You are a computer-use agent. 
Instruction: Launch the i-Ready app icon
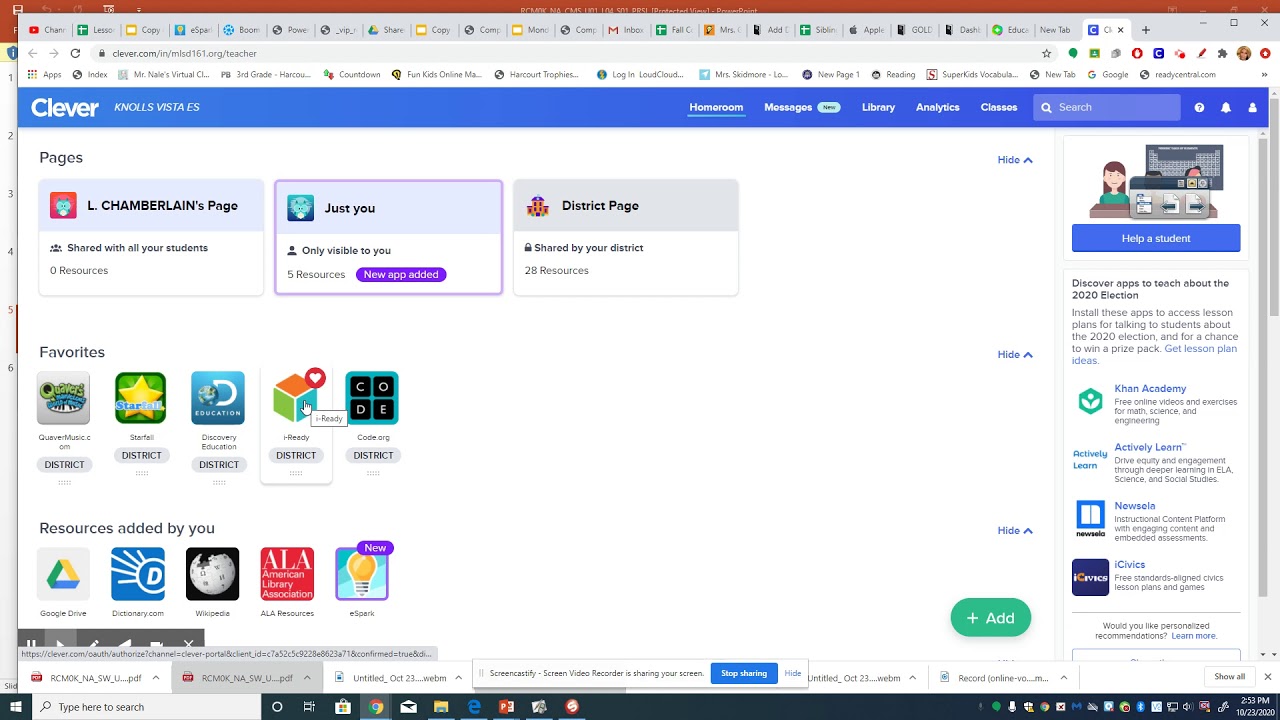click(295, 398)
